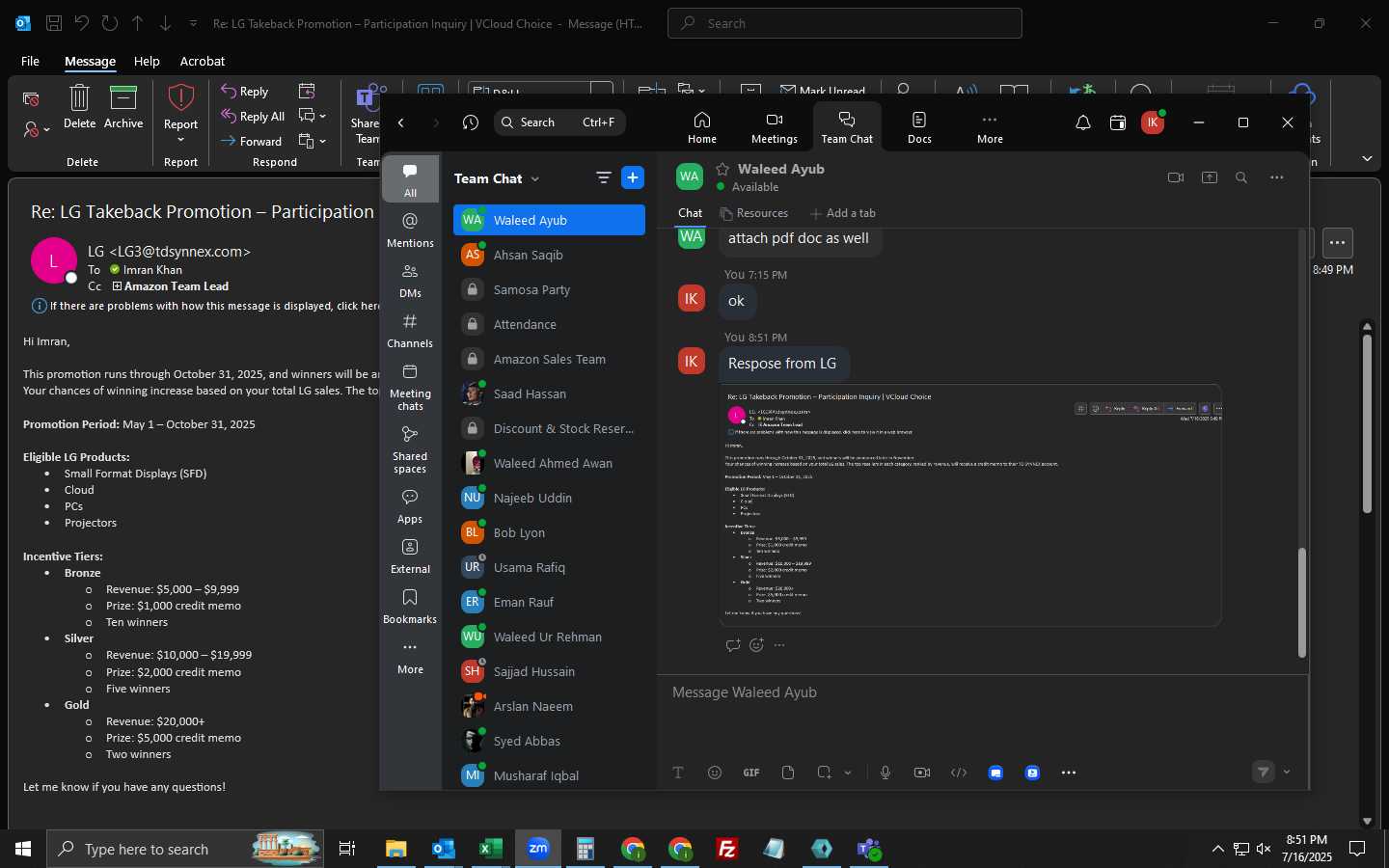The height and width of the screenshot is (868, 1389).
Task: Select Saad Hassan chat
Action: (x=549, y=393)
